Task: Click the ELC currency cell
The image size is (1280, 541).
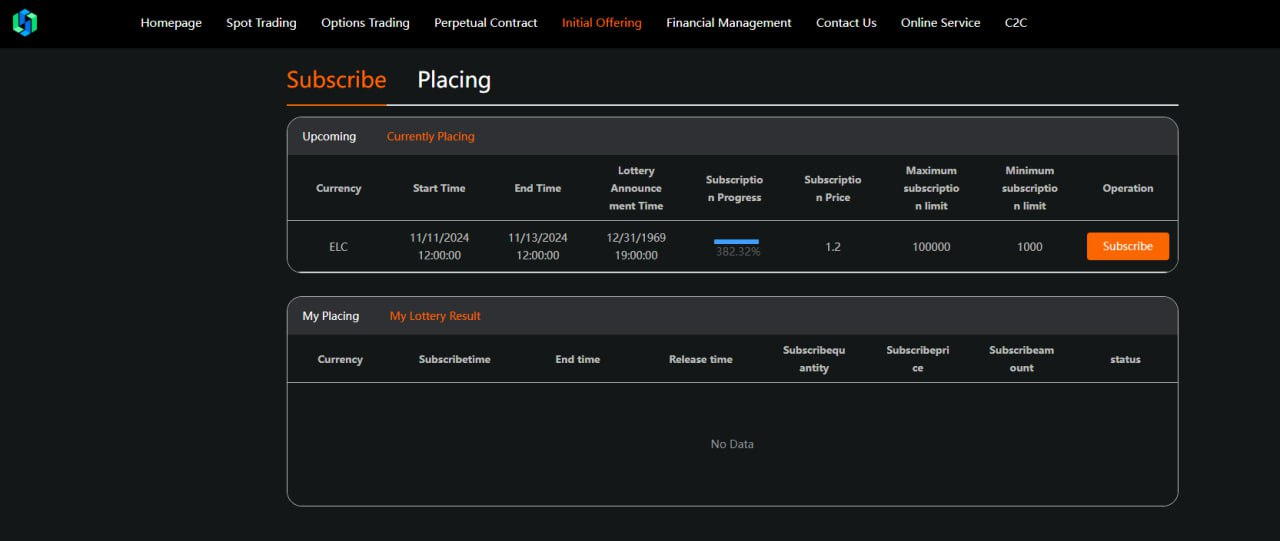Action: [x=338, y=247]
